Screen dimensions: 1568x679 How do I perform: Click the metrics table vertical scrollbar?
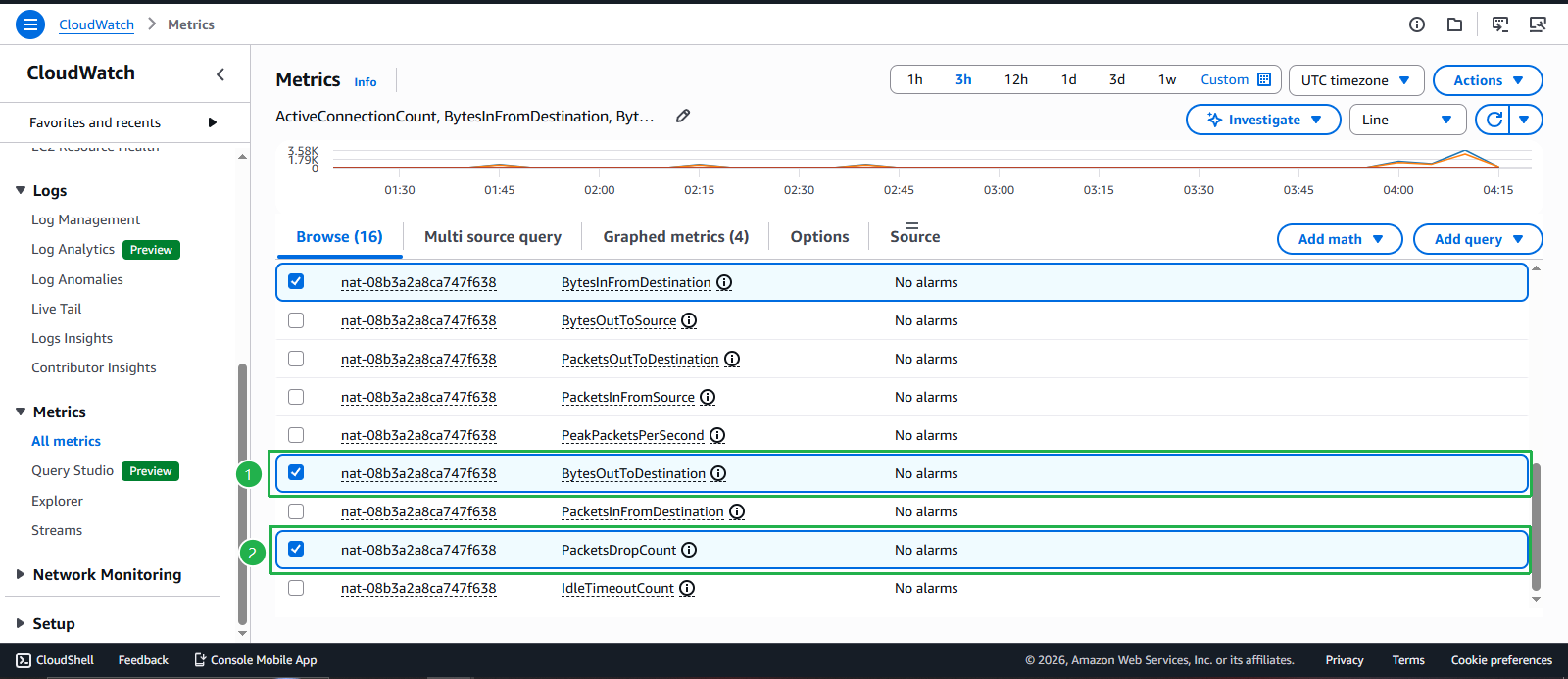pos(1536,526)
